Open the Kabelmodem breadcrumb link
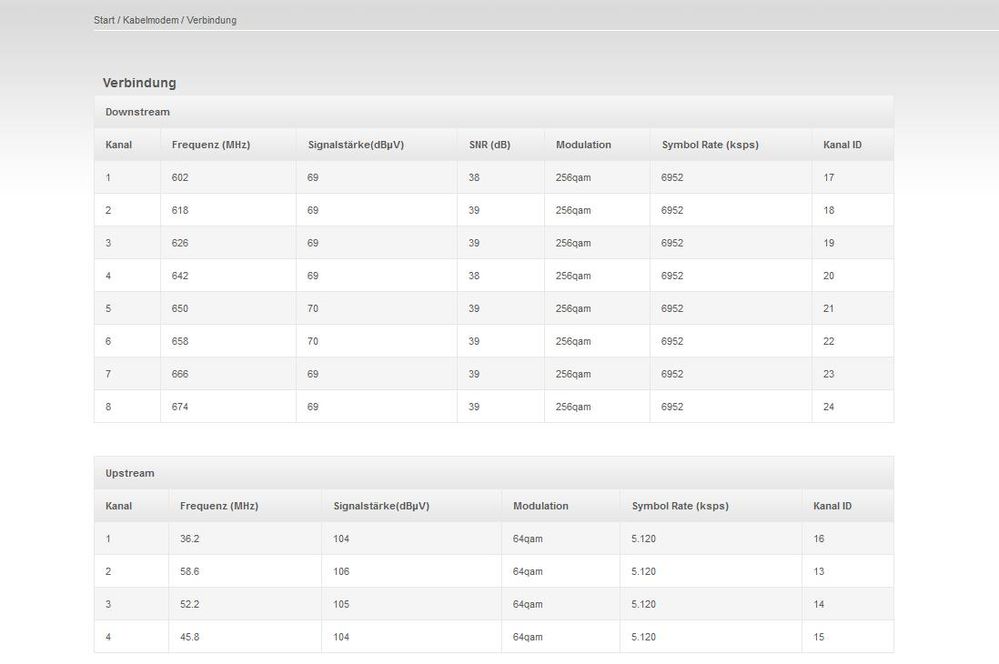 150,20
